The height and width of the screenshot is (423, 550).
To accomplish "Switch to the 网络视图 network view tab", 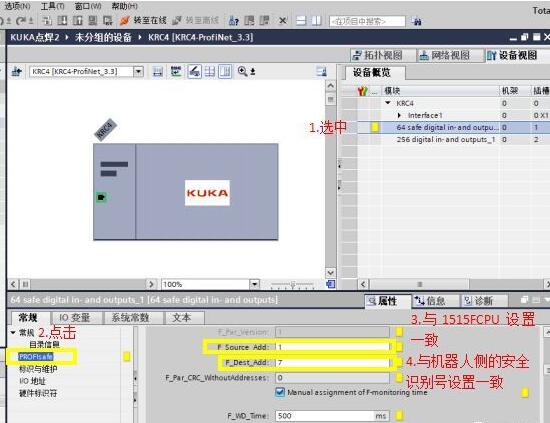I will click(x=444, y=55).
